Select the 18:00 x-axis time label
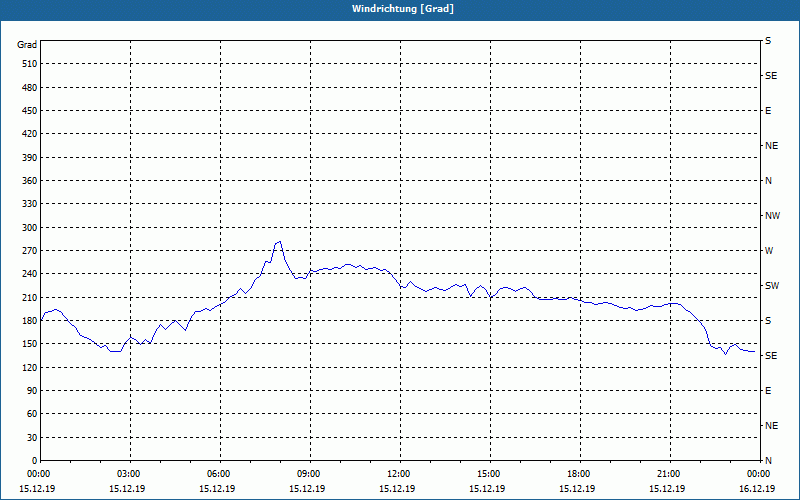 tap(581, 474)
